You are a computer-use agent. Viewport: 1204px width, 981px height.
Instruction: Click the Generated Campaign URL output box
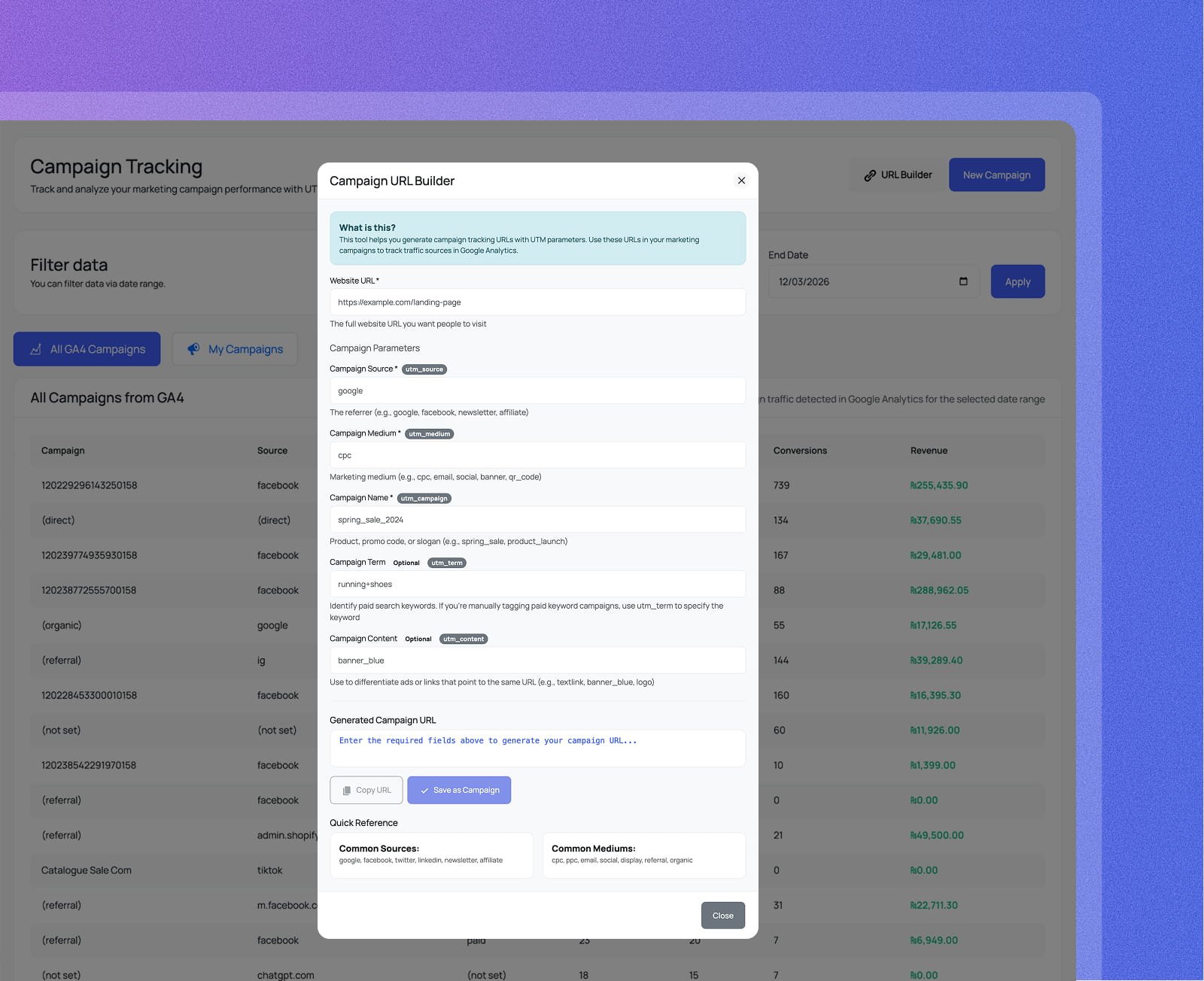537,749
